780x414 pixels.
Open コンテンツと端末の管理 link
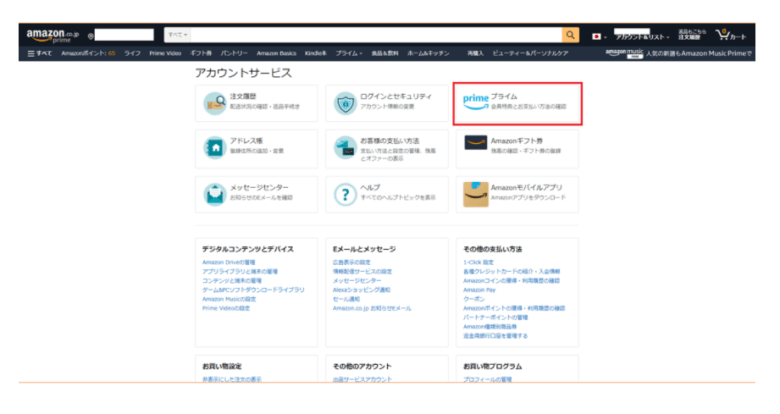[x=231, y=281]
